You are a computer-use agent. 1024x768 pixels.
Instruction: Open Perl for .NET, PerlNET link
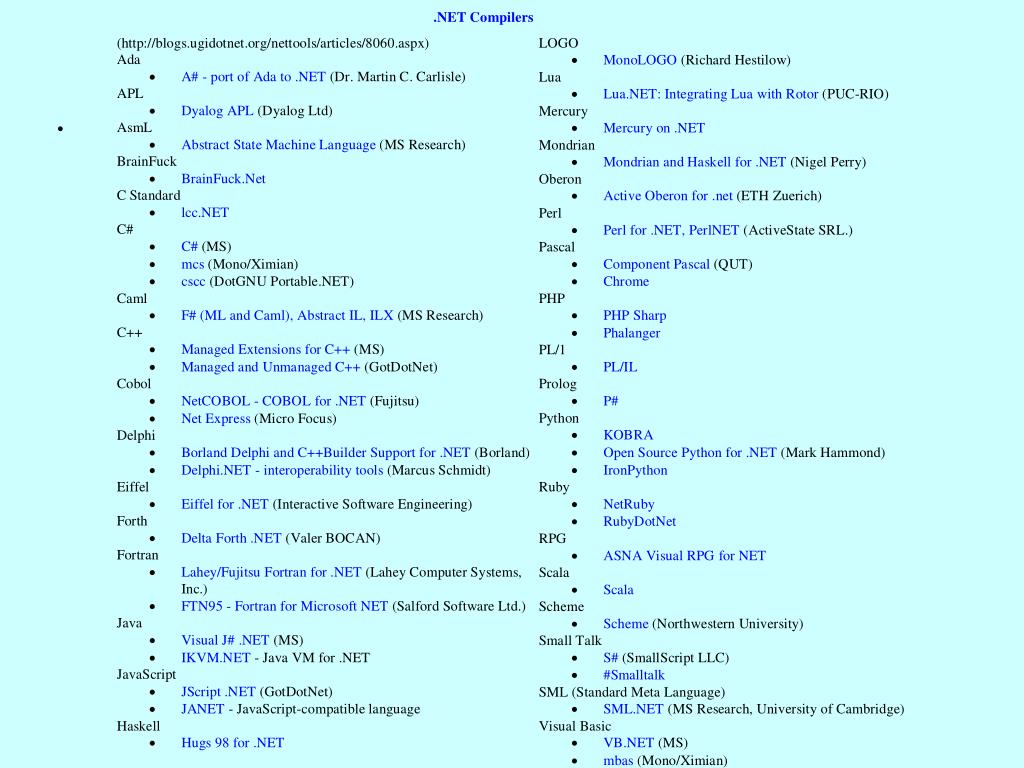671,230
